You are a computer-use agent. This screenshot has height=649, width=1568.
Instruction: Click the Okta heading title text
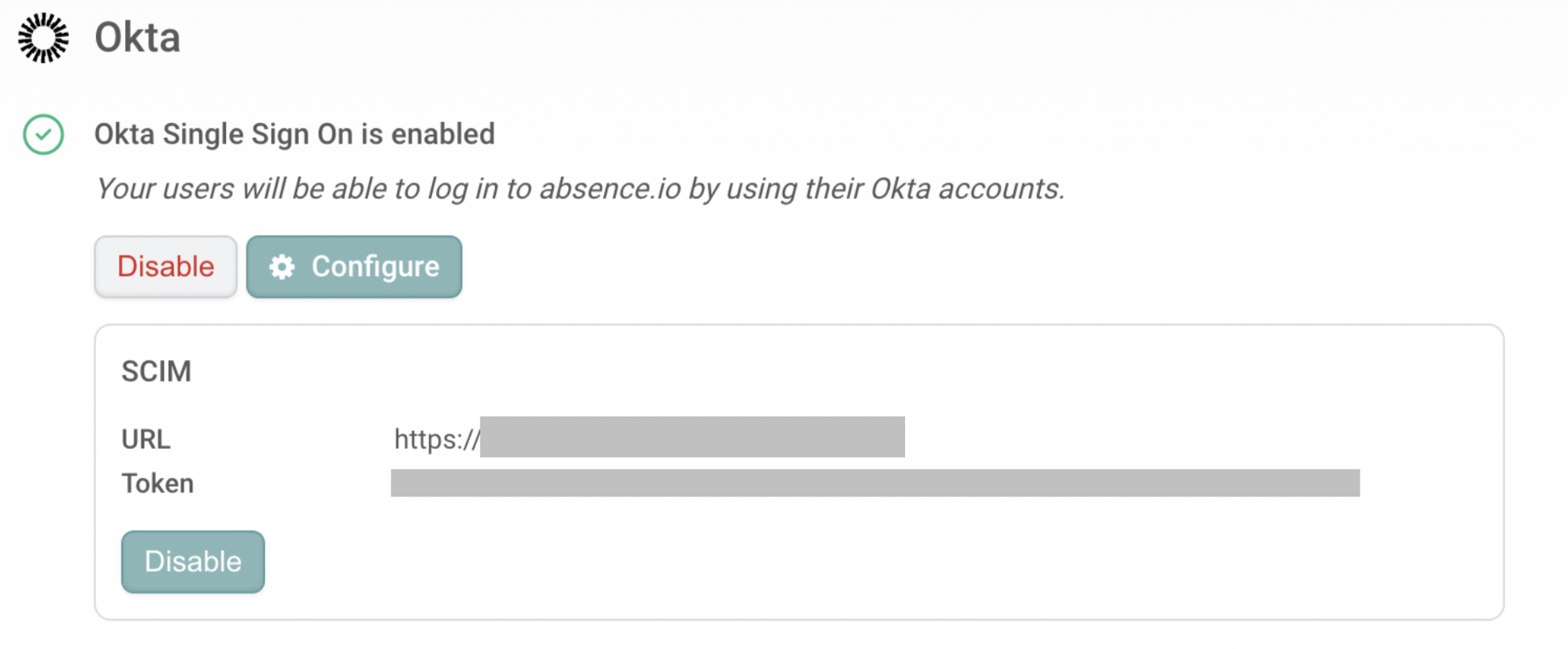[x=137, y=38]
